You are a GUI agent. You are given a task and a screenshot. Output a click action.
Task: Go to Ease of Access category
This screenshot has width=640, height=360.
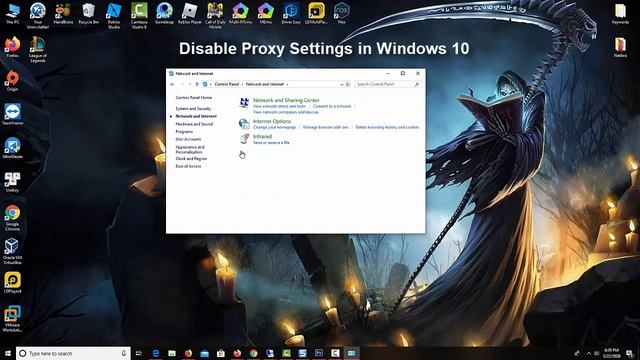188,166
